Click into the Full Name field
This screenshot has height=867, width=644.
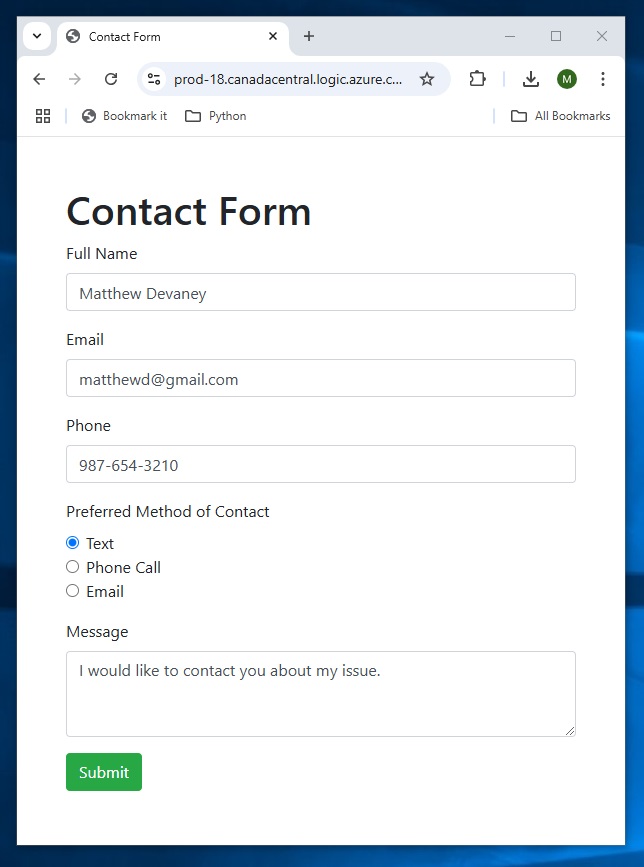pos(321,292)
